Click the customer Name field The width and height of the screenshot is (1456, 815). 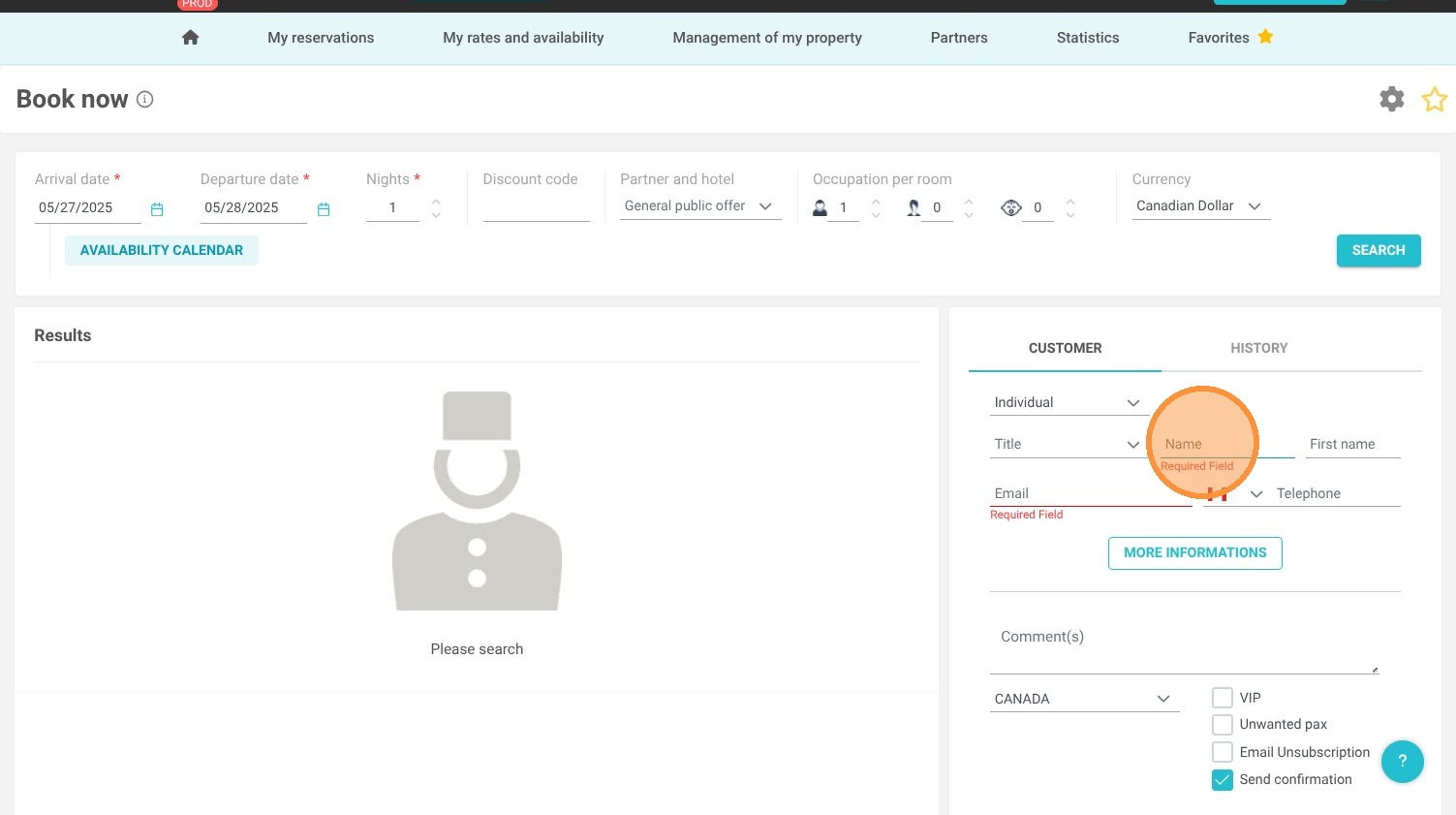coord(1227,444)
